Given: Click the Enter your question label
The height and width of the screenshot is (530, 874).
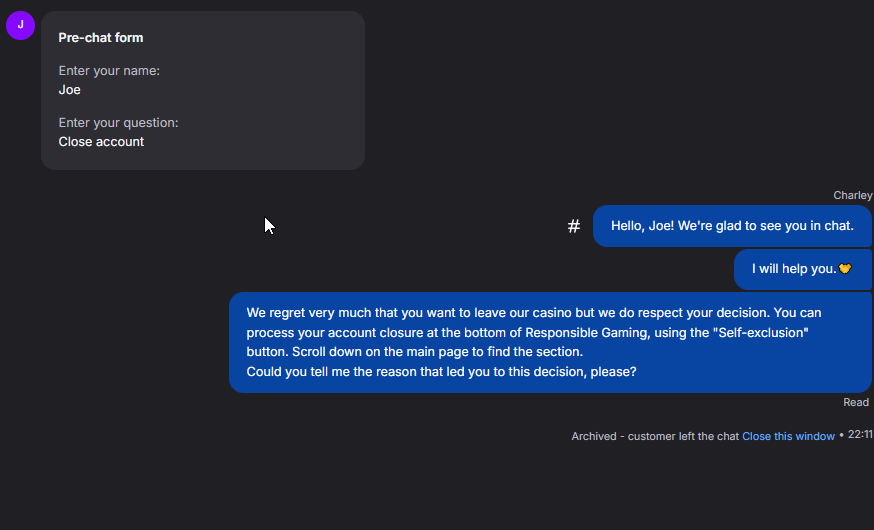Looking at the screenshot, I should point(118,123).
